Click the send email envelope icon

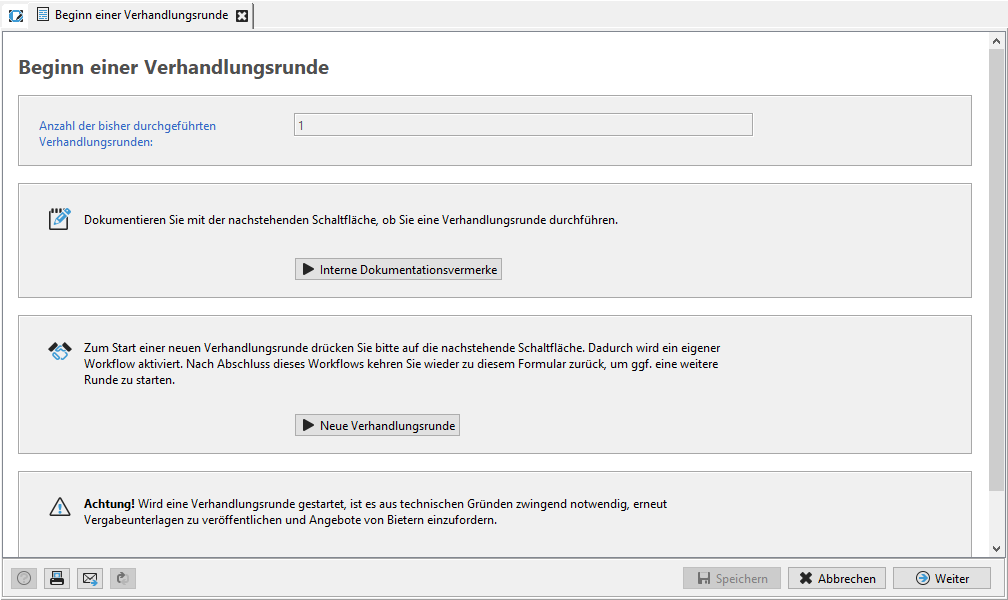click(x=90, y=578)
